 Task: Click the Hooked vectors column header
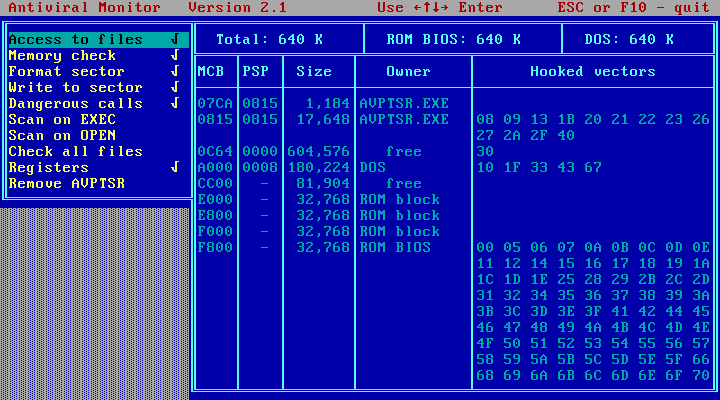tap(592, 72)
